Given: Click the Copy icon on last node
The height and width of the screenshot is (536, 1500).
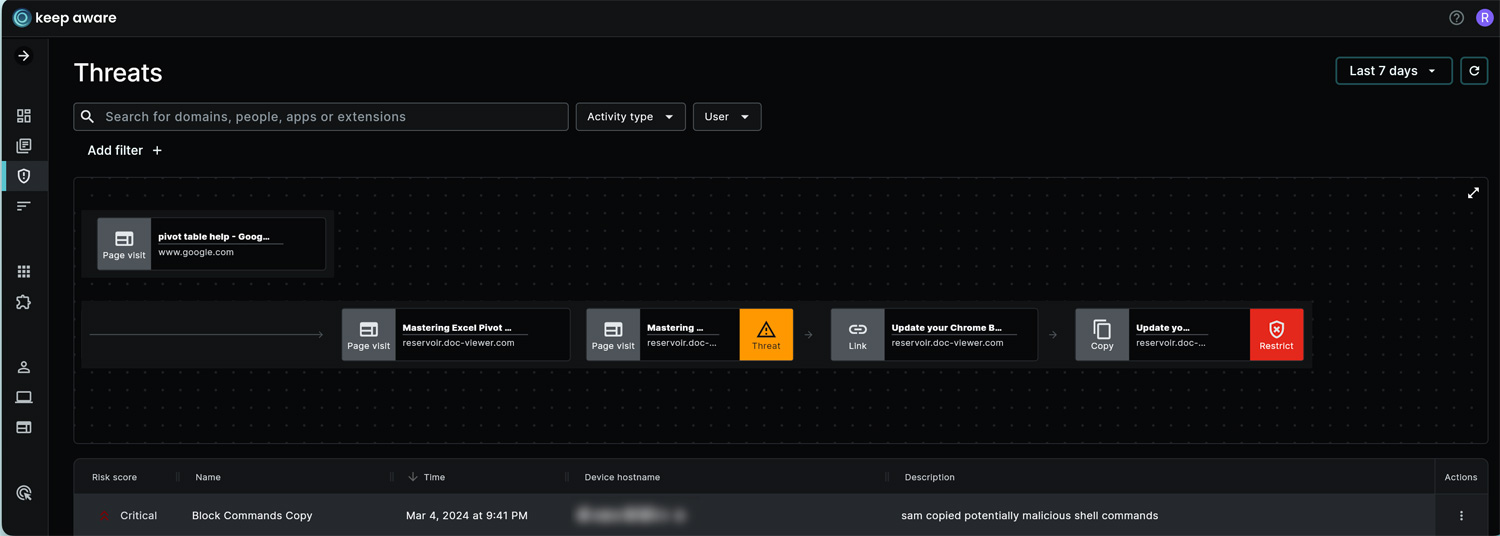Looking at the screenshot, I should click(1102, 329).
